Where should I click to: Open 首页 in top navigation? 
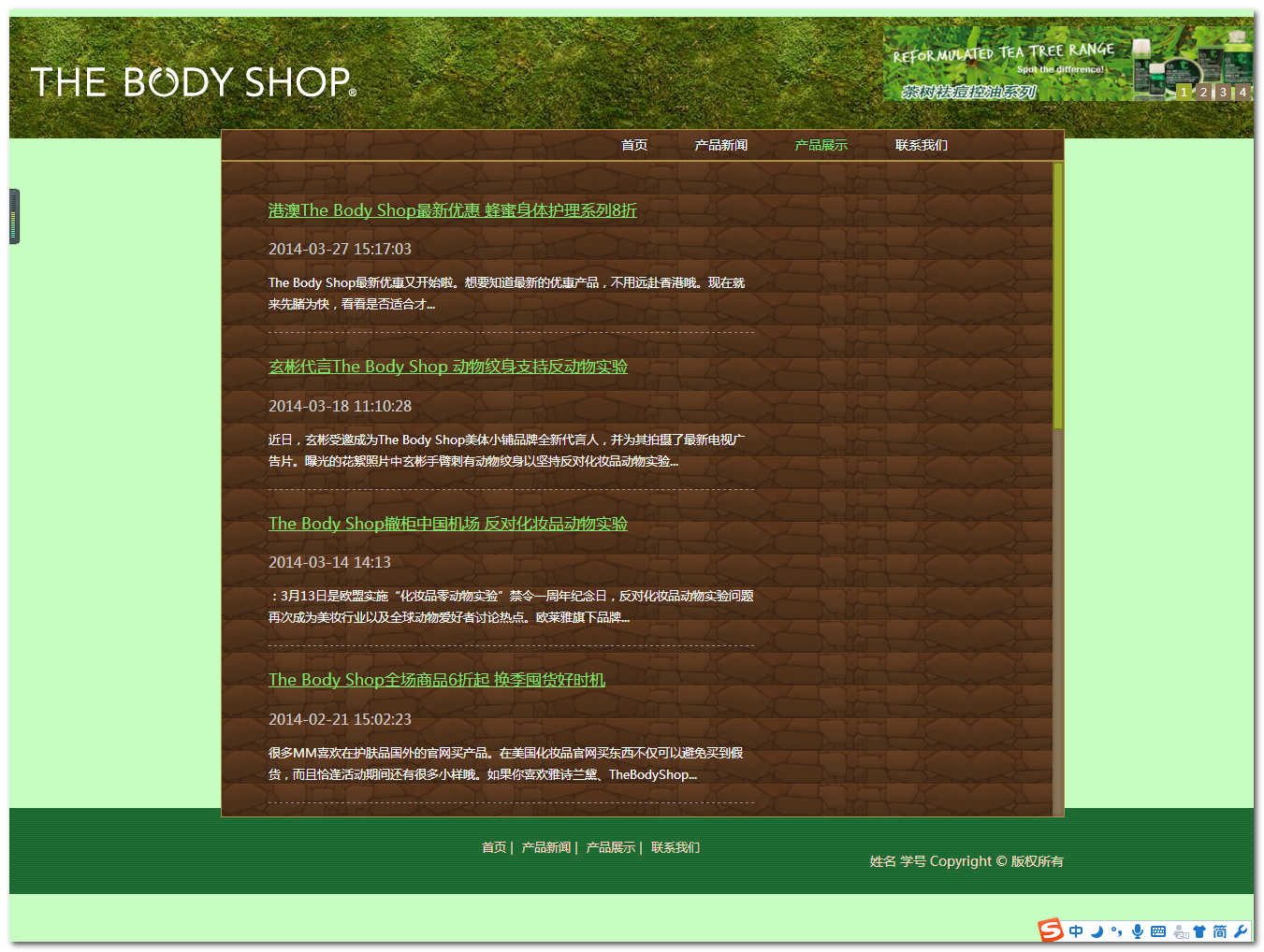(x=634, y=145)
